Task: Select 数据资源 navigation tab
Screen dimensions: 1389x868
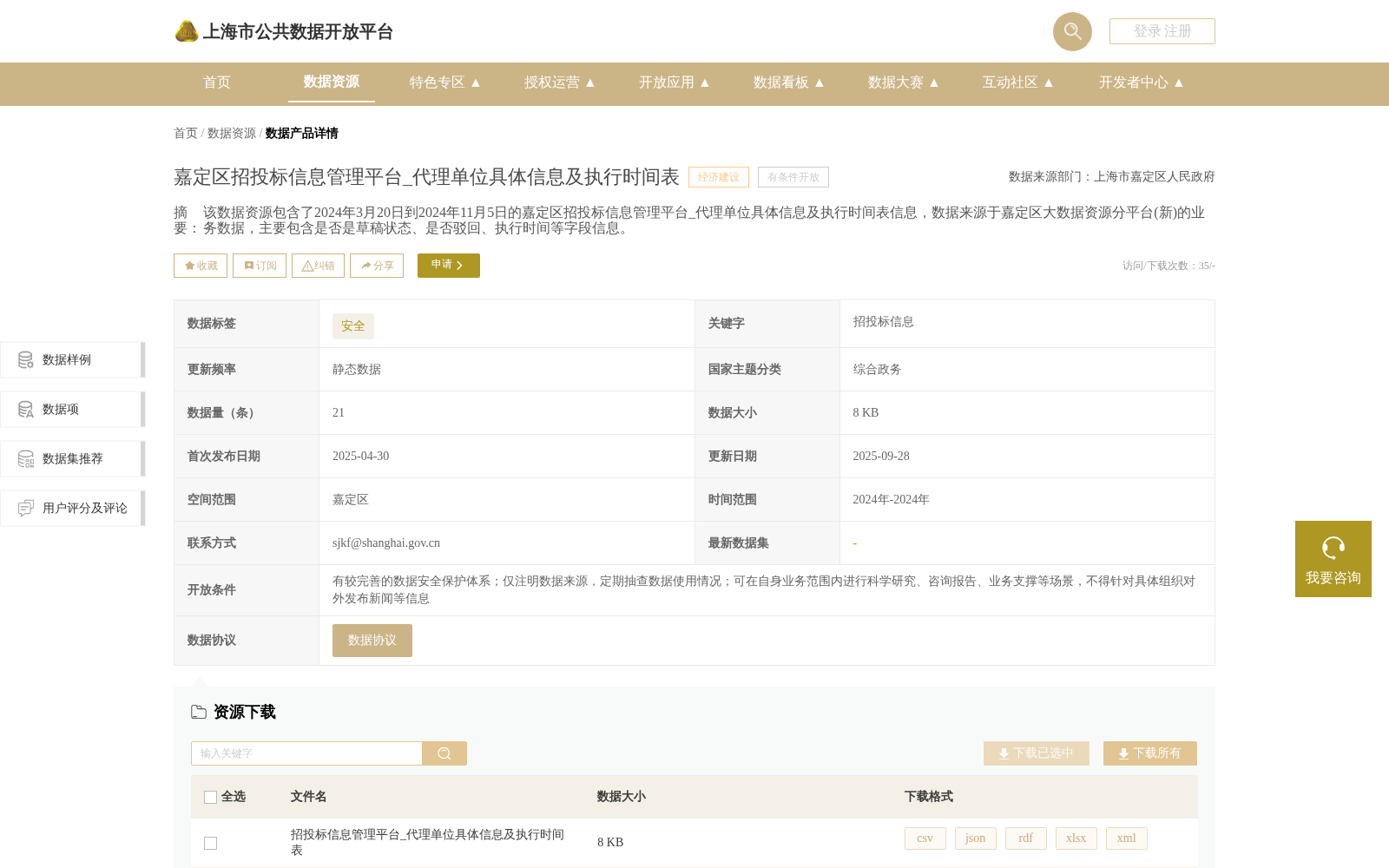Action: [x=332, y=82]
